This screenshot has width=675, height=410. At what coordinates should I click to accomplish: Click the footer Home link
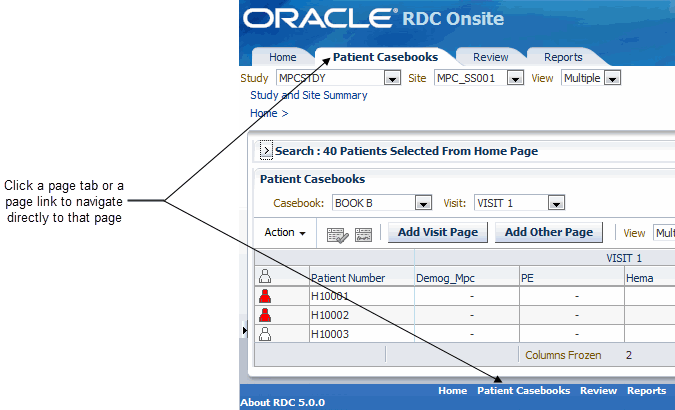point(452,391)
